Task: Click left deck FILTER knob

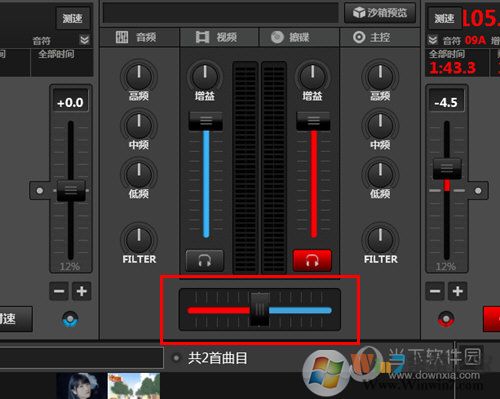Action: click(x=139, y=240)
